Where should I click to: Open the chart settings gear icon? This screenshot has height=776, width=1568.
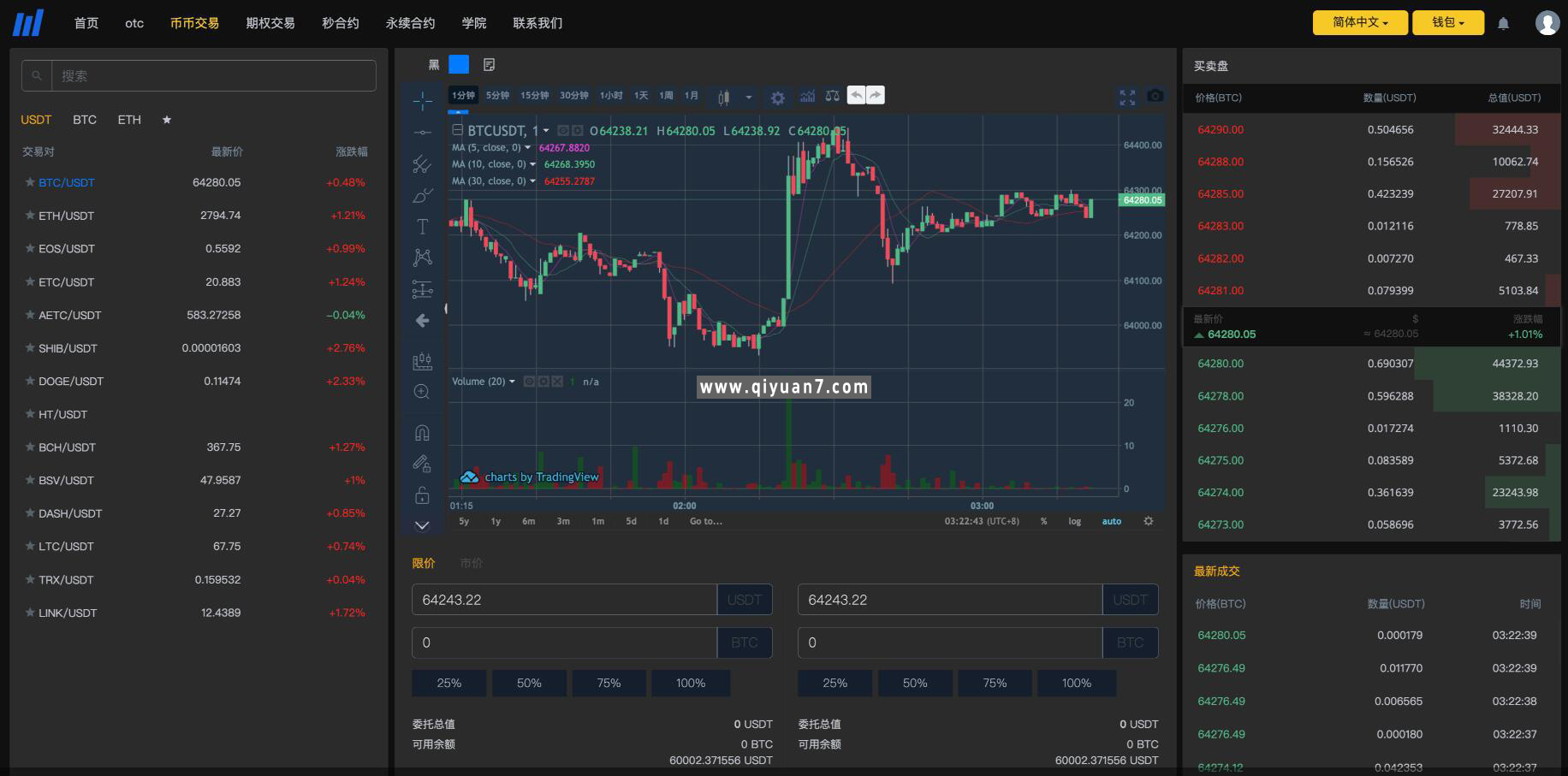777,97
